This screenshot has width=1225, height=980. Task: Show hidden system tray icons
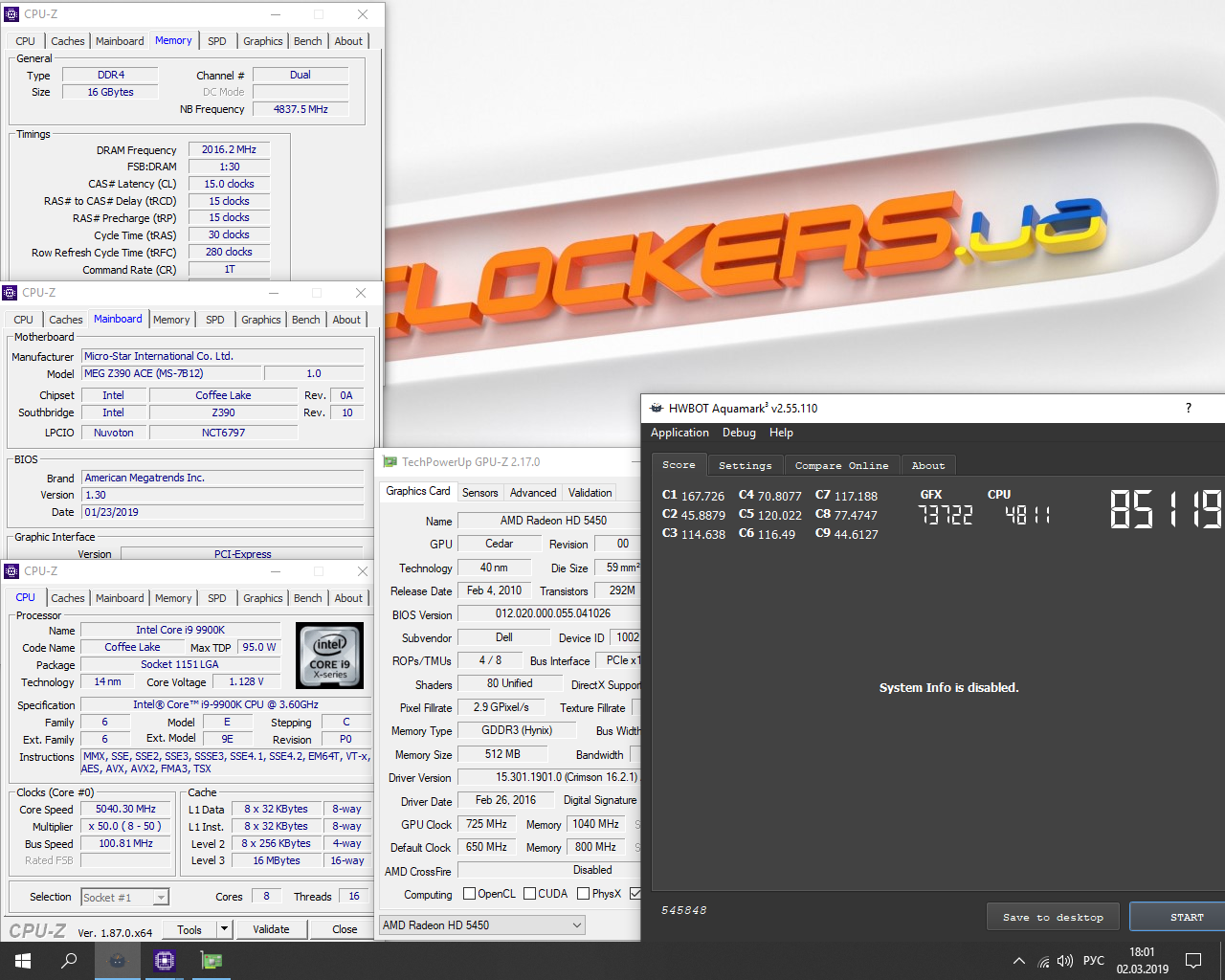click(1019, 961)
